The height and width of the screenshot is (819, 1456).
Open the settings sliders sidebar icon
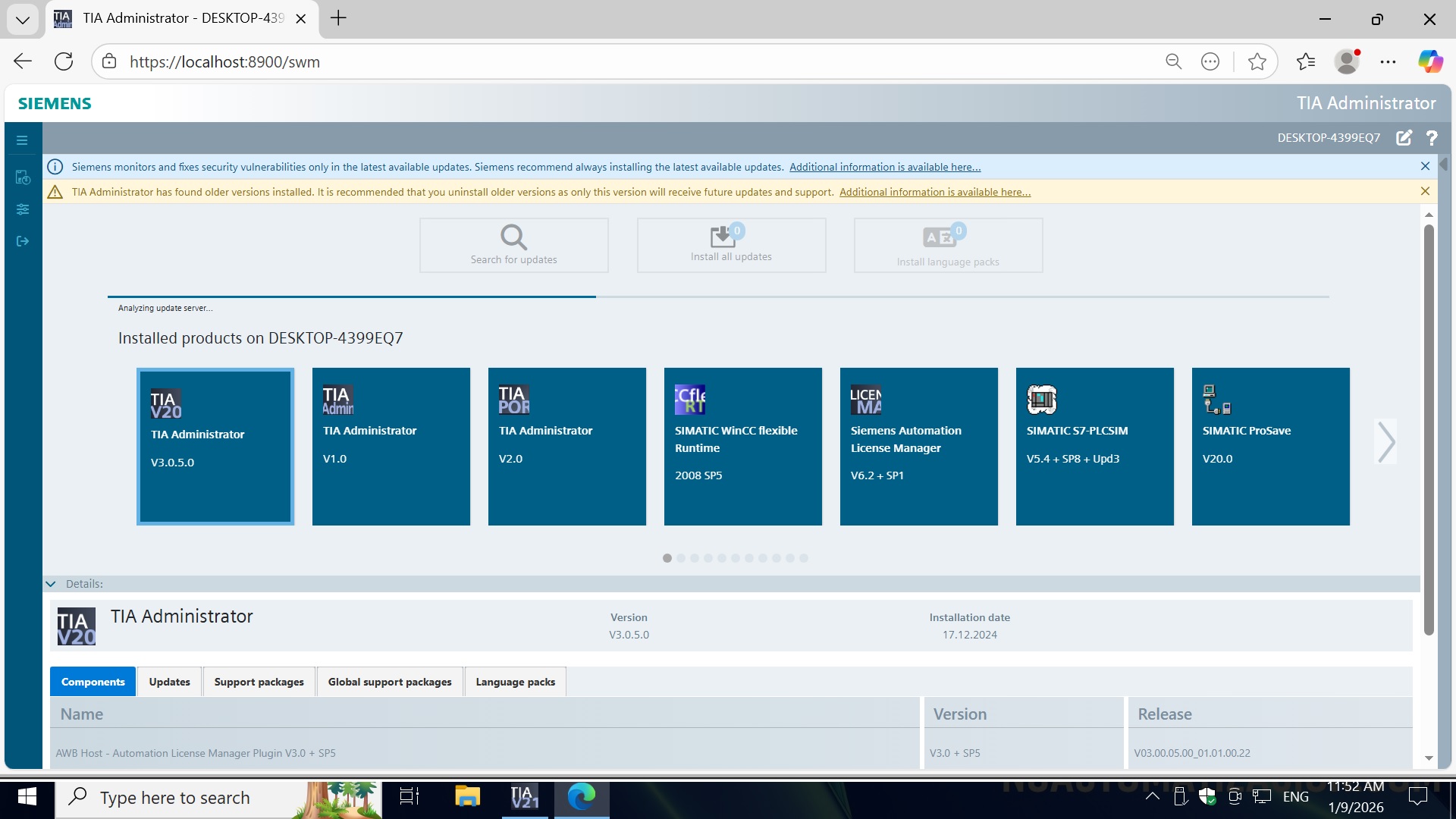(x=23, y=209)
